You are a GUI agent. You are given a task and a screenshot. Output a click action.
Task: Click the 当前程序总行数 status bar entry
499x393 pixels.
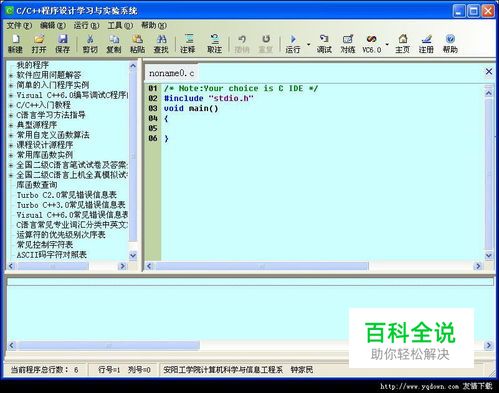tap(45, 370)
